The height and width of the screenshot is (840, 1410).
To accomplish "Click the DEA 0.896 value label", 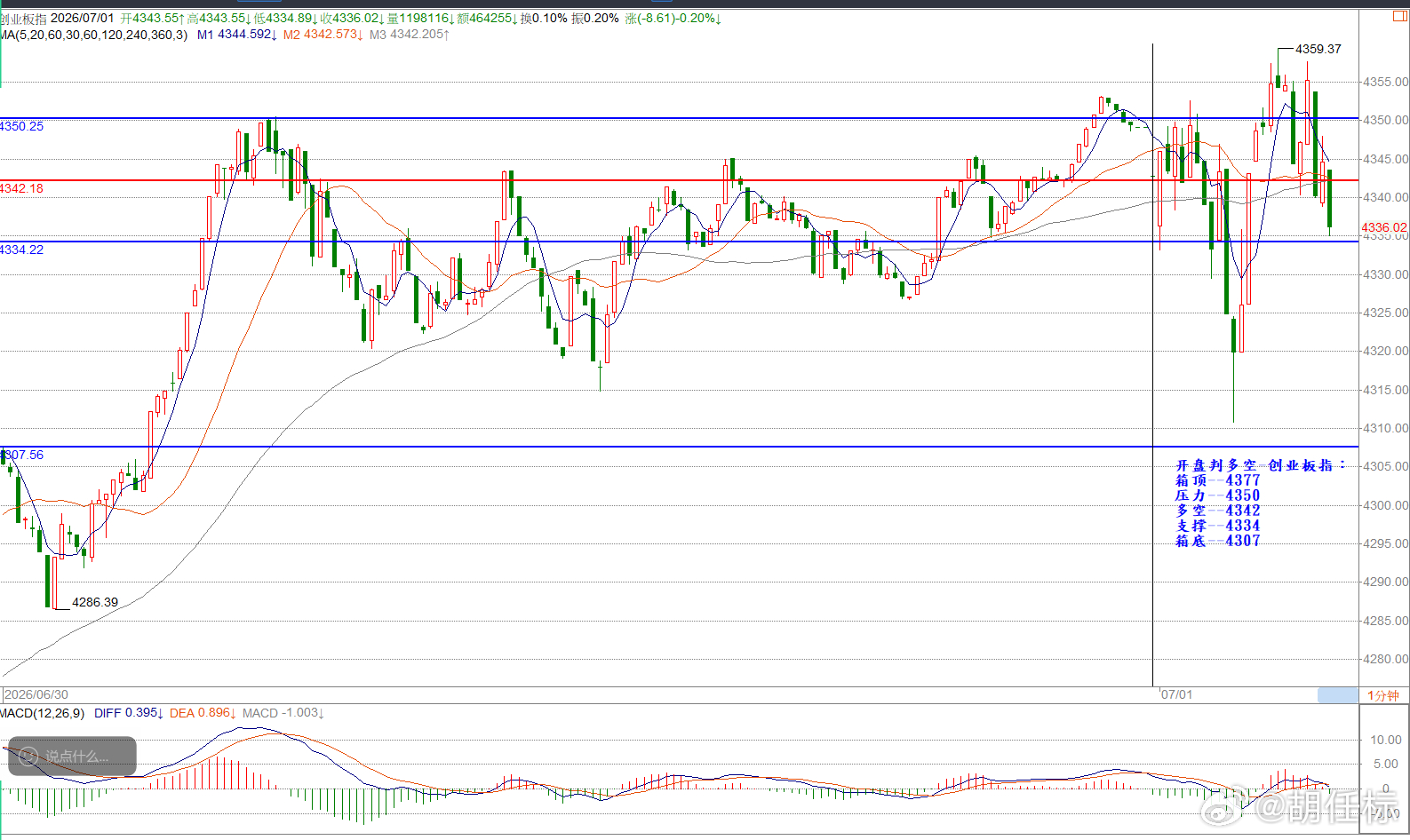I will (203, 713).
